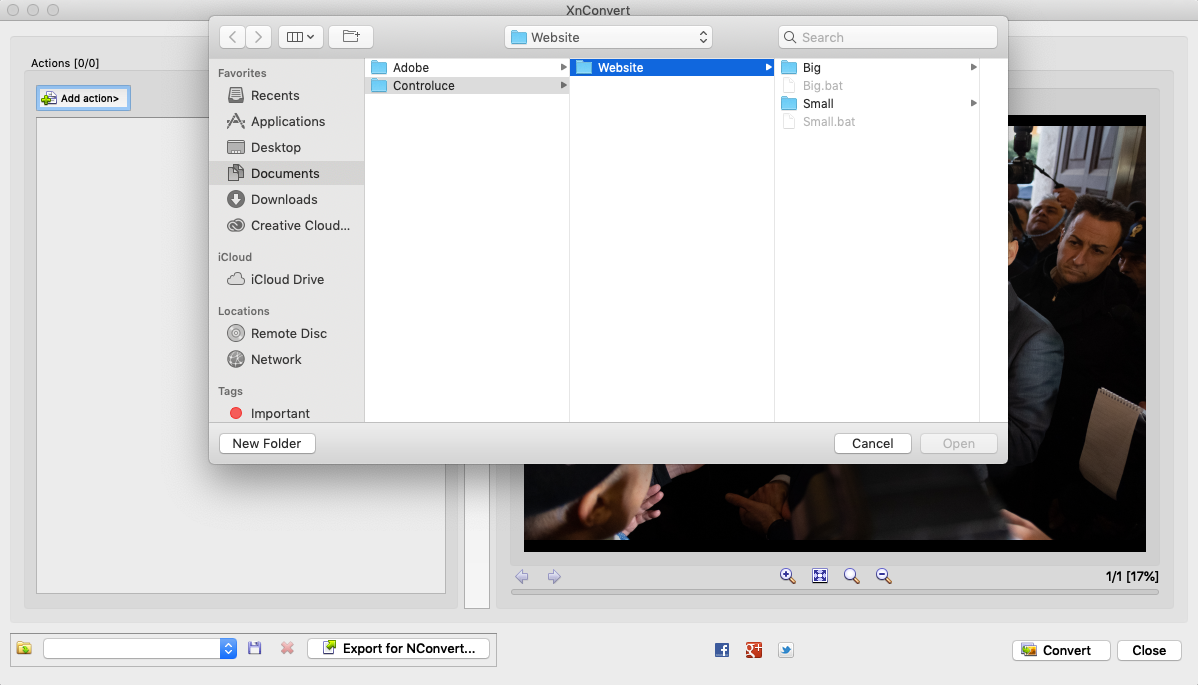
Task: Click the Add action button
Action: click(83, 98)
